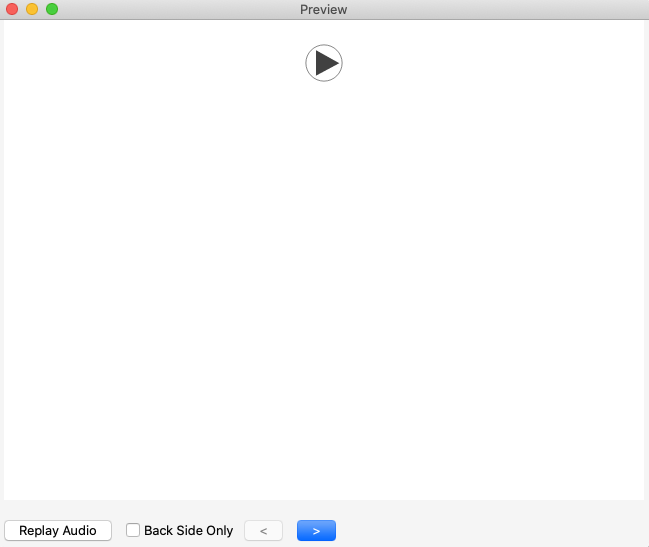
Task: Click the Replay Audio button
Action: pyautogui.click(x=58, y=530)
